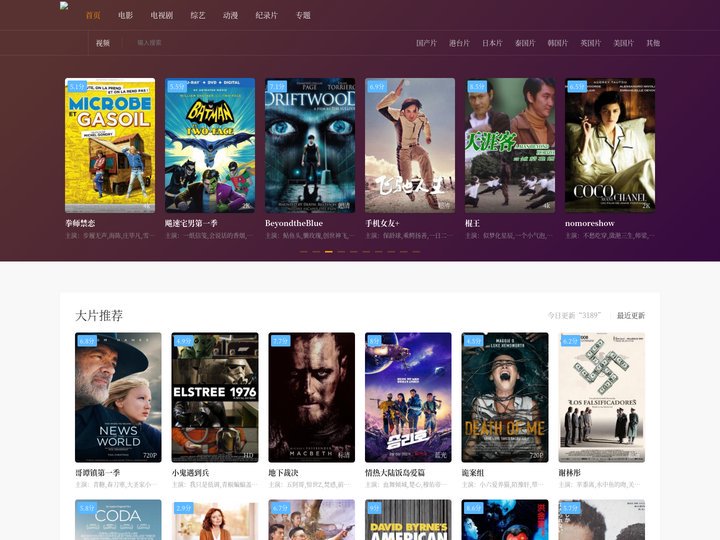This screenshot has width=720, height=540.
Task: Open the Driftwood poster
Action: click(310, 145)
